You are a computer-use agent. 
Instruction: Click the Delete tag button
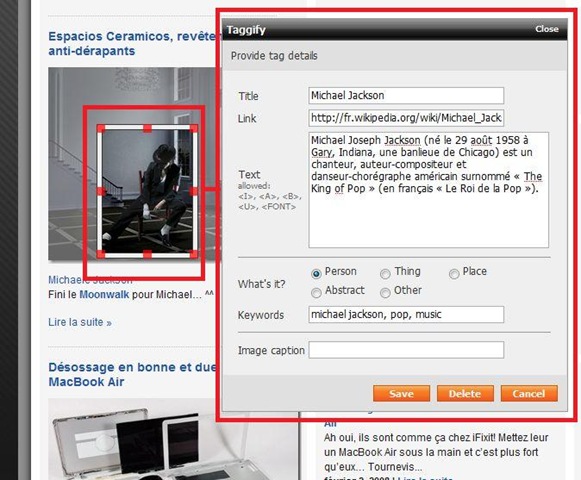click(x=465, y=393)
